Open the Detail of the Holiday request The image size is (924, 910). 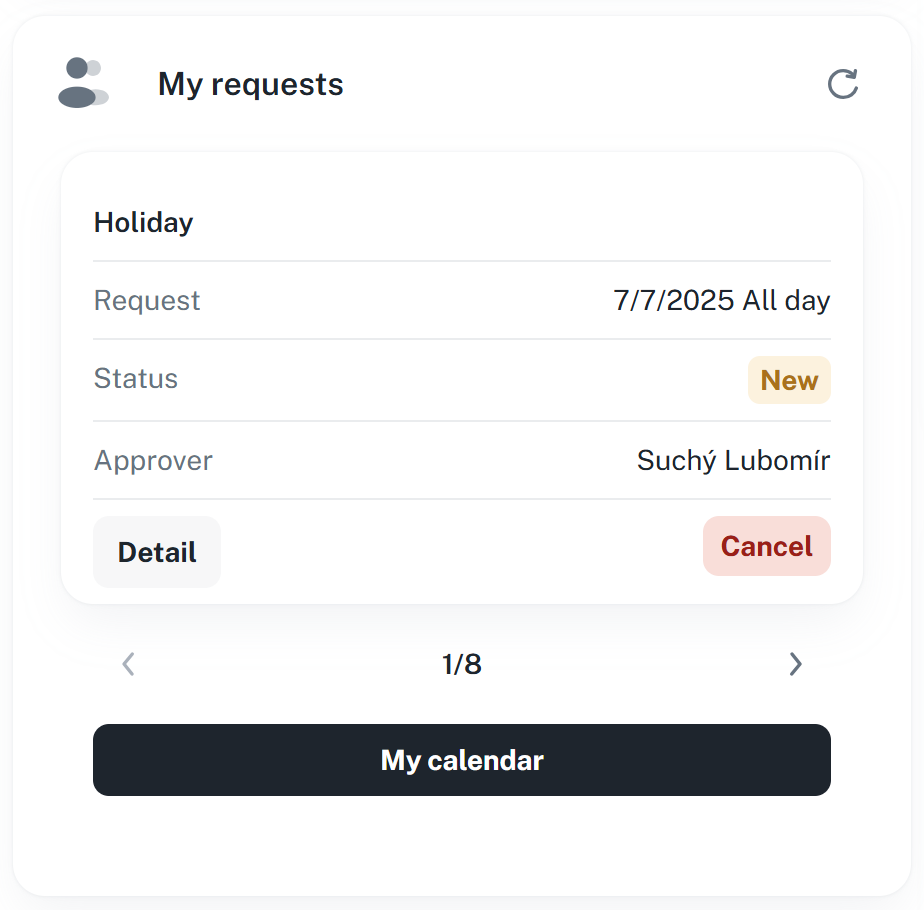point(157,552)
